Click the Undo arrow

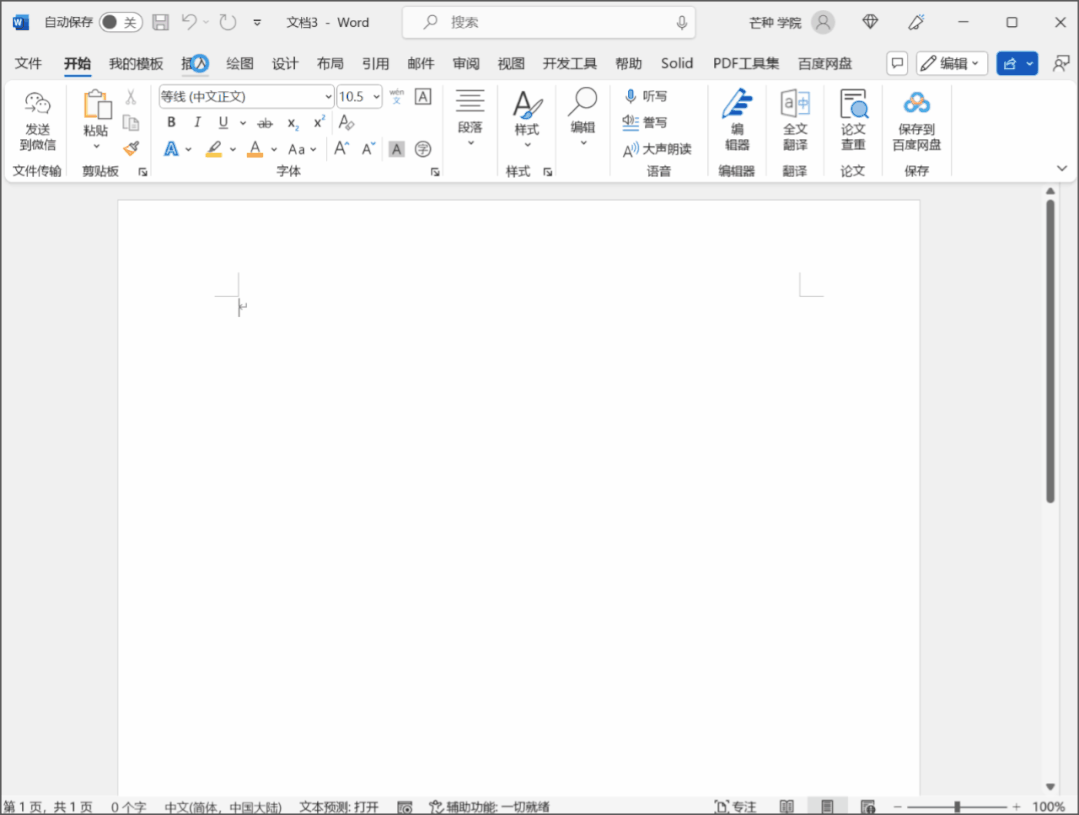tap(189, 22)
